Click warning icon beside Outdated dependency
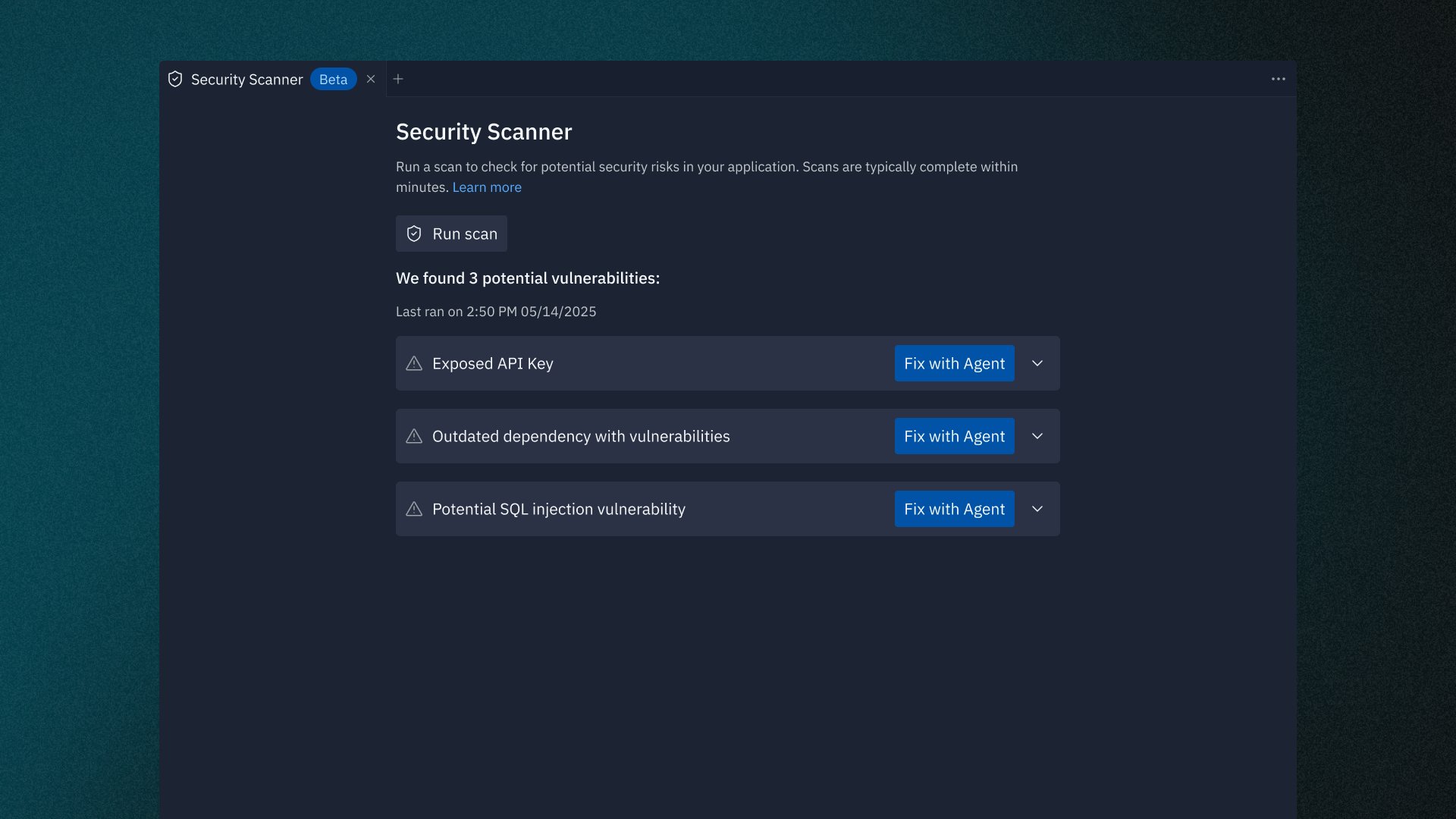 point(414,436)
